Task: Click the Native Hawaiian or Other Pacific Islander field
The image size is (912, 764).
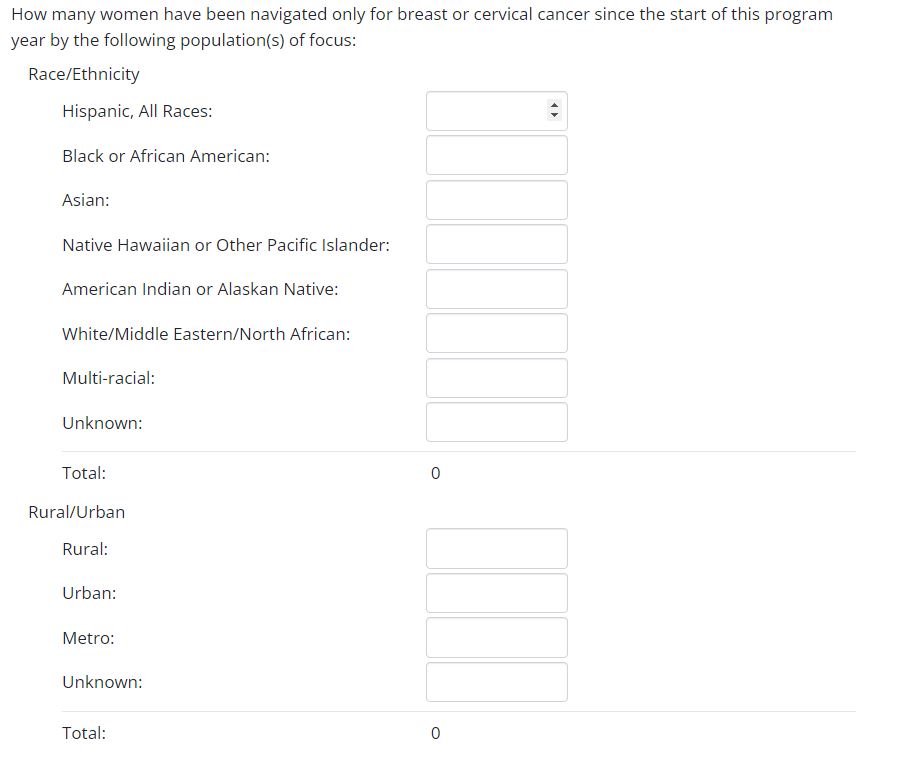Action: (x=496, y=245)
